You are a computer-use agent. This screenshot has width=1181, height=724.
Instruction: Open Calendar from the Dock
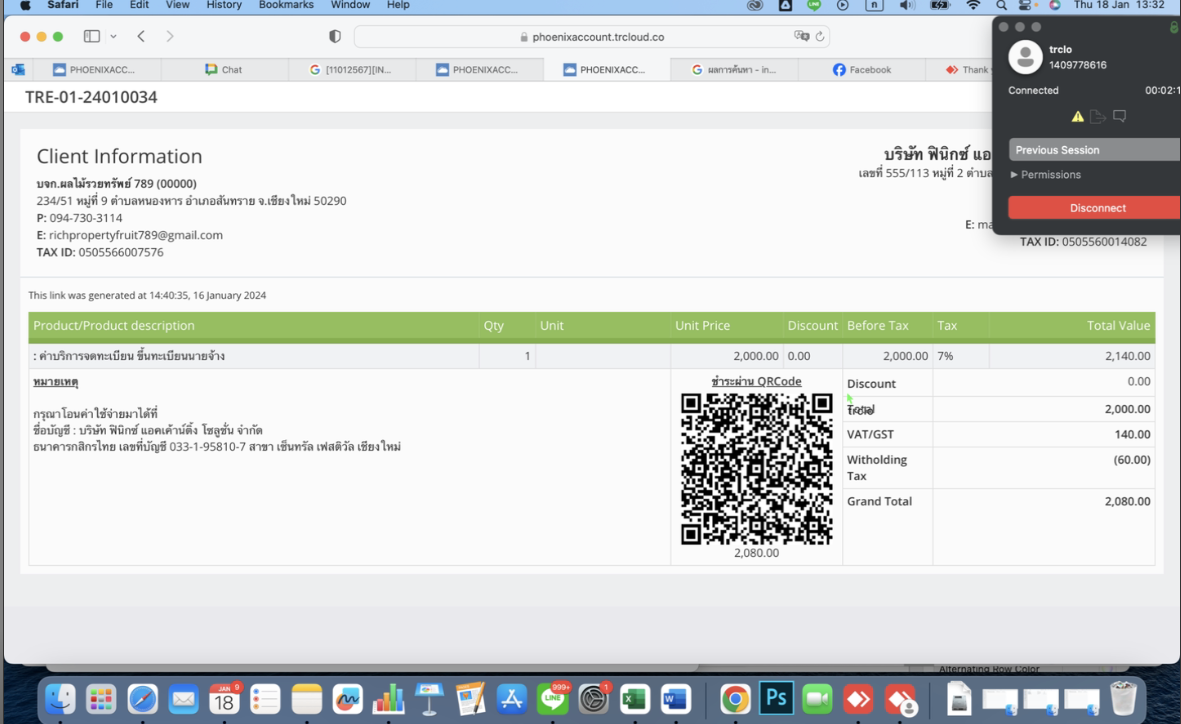(x=224, y=699)
